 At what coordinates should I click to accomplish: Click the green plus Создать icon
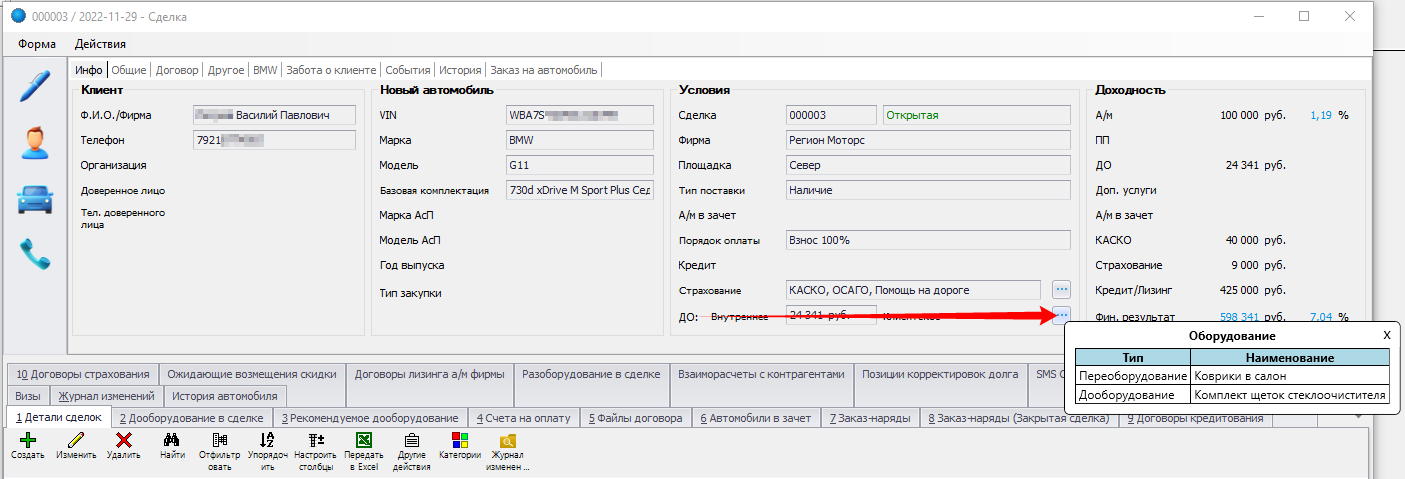pos(27,440)
